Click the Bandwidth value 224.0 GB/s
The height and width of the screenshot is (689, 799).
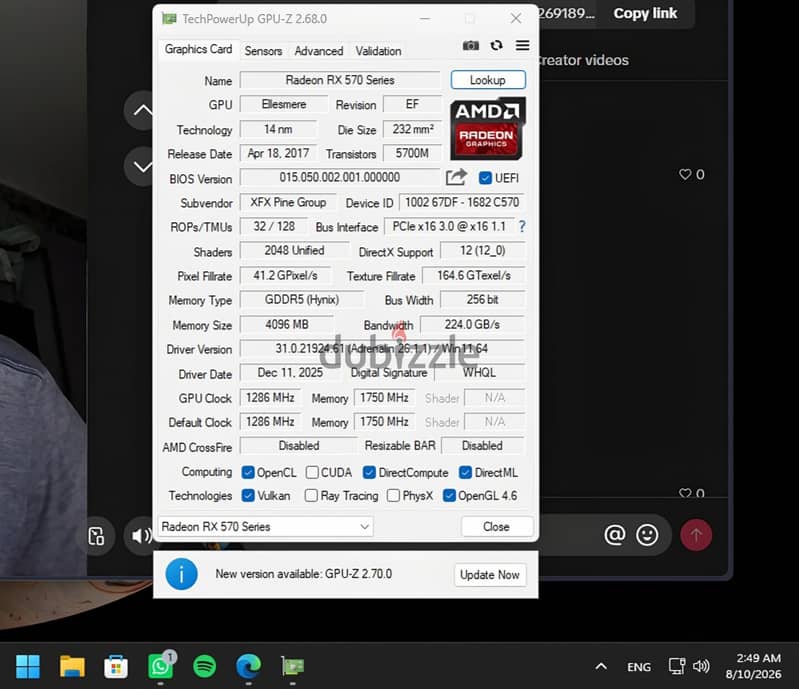[472, 325]
